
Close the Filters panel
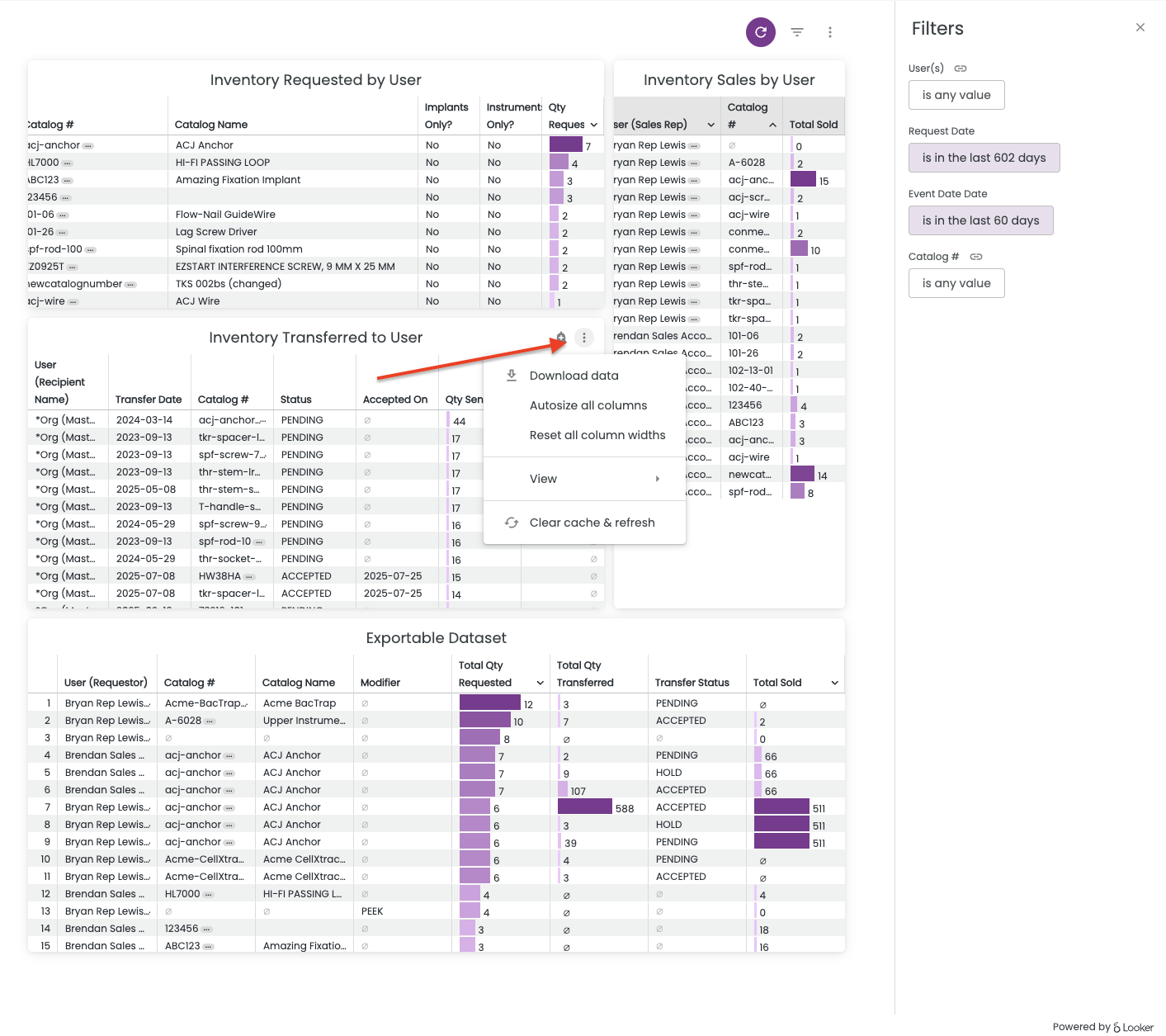(x=1140, y=27)
